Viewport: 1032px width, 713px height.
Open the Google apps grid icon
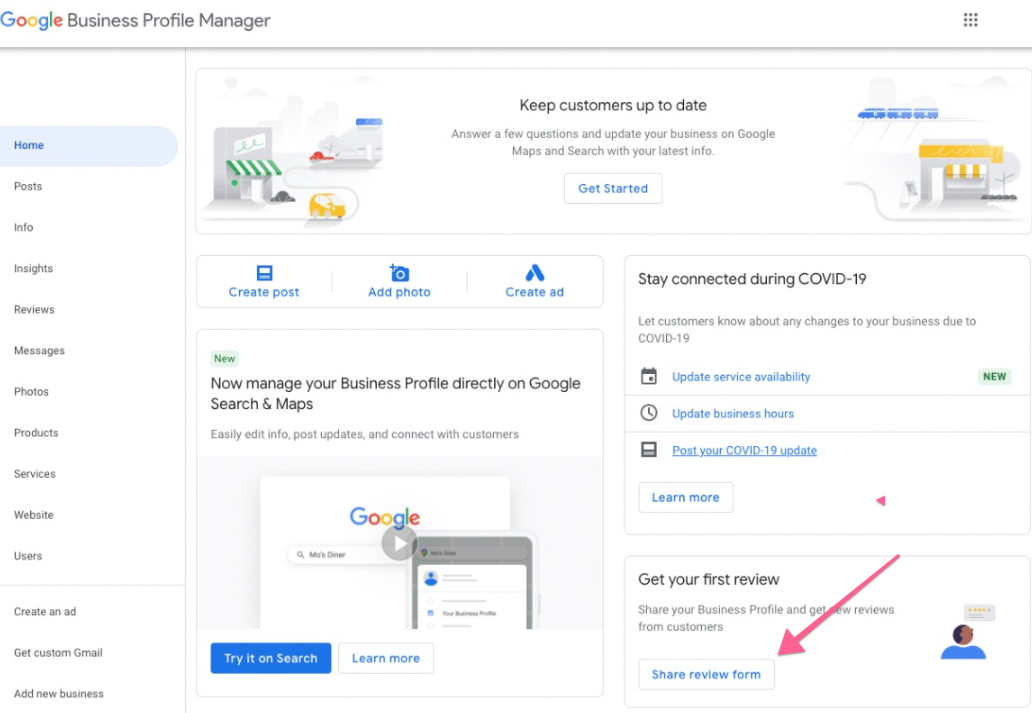pyautogui.click(x=970, y=20)
